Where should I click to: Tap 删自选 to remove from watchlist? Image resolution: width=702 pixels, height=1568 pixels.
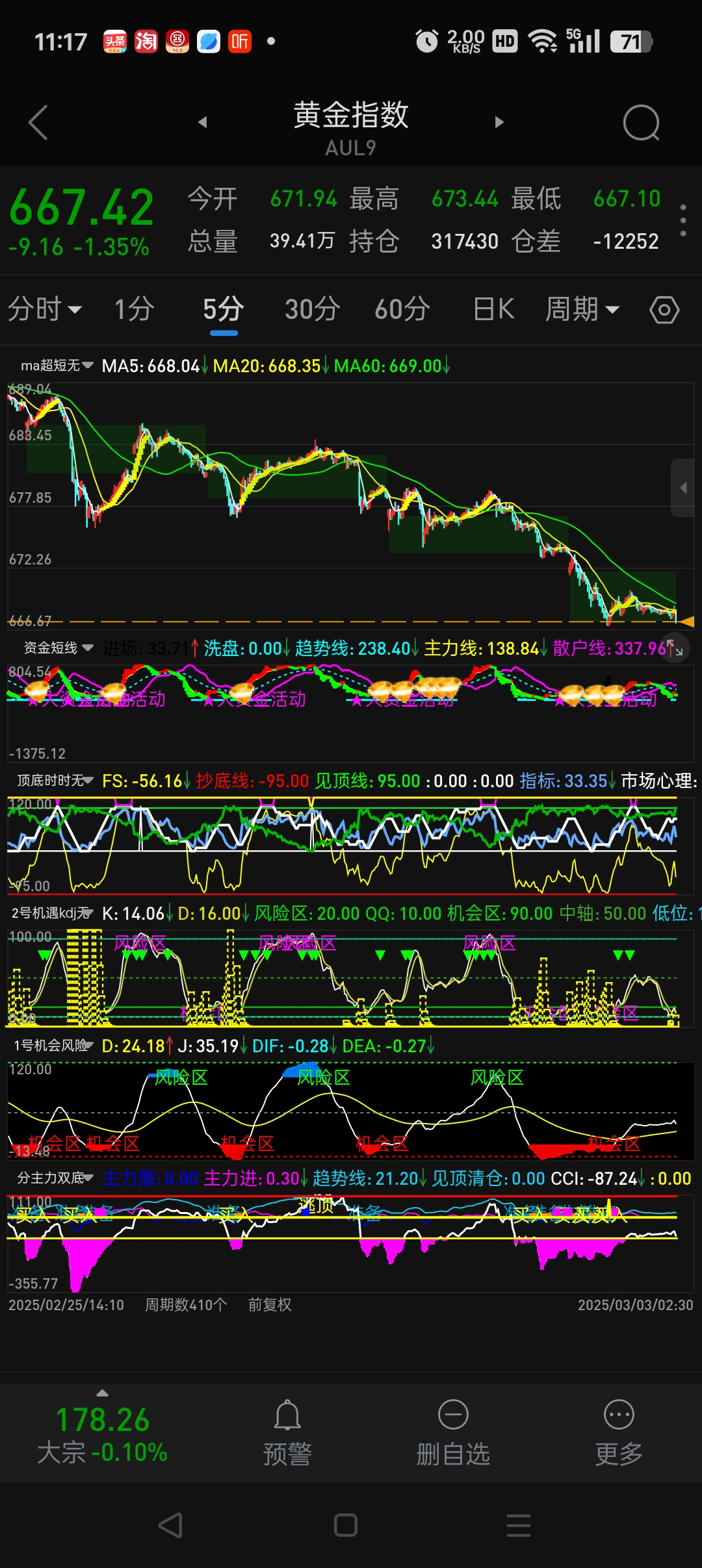point(453,1454)
